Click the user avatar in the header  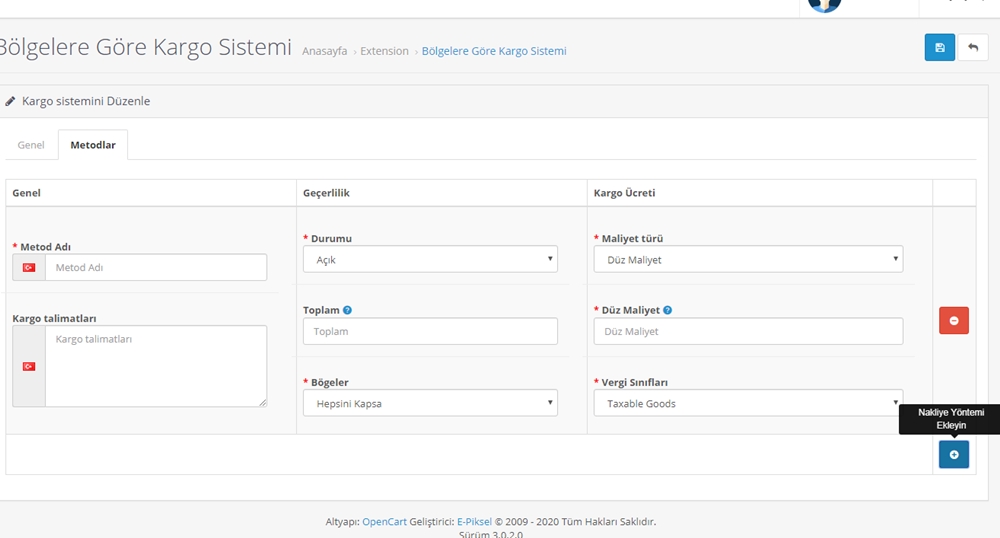coord(825,6)
